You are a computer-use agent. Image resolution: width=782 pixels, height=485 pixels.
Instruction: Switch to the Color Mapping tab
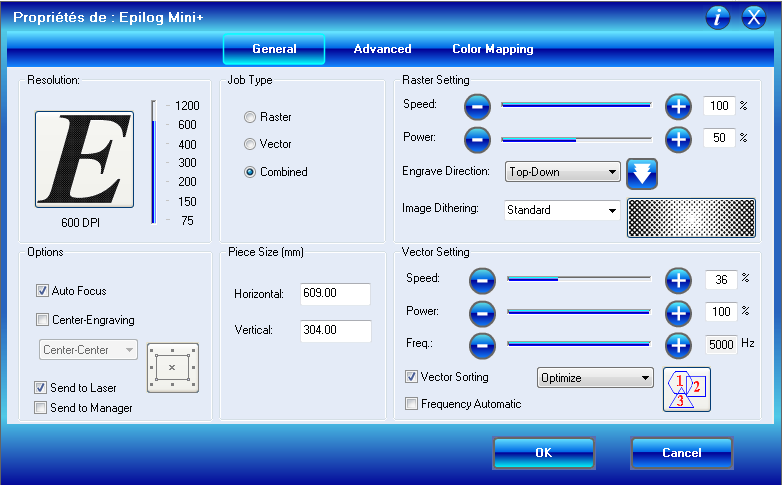[x=493, y=49]
